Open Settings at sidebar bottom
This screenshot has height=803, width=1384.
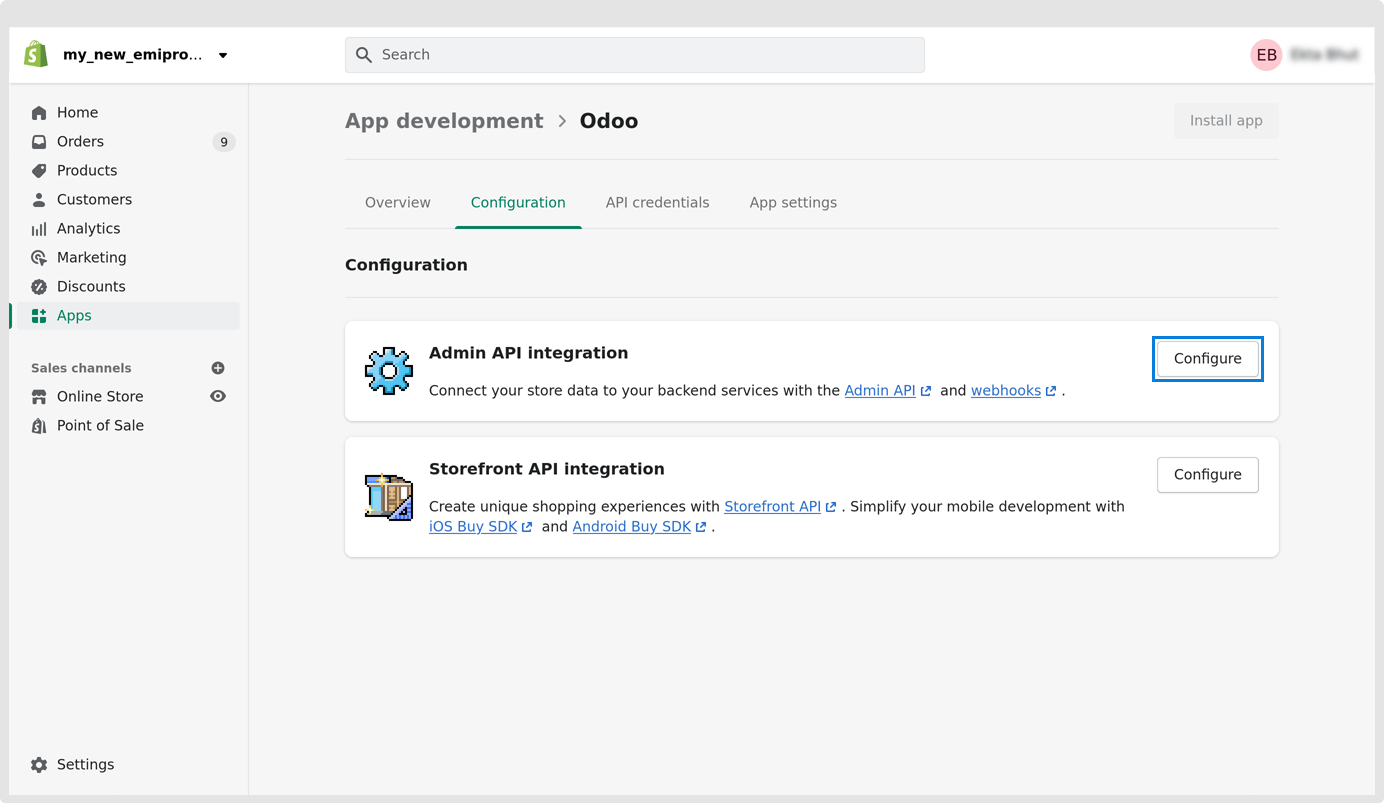point(85,765)
